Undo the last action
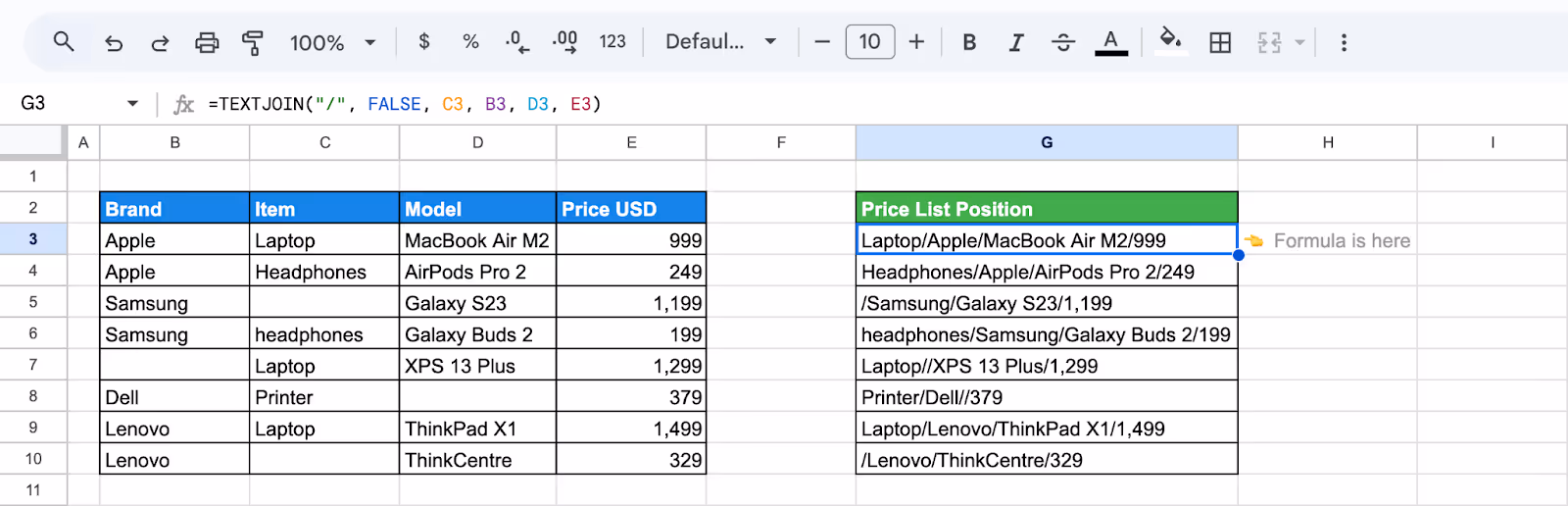Screen dimensions: 1568x506 pos(114,42)
